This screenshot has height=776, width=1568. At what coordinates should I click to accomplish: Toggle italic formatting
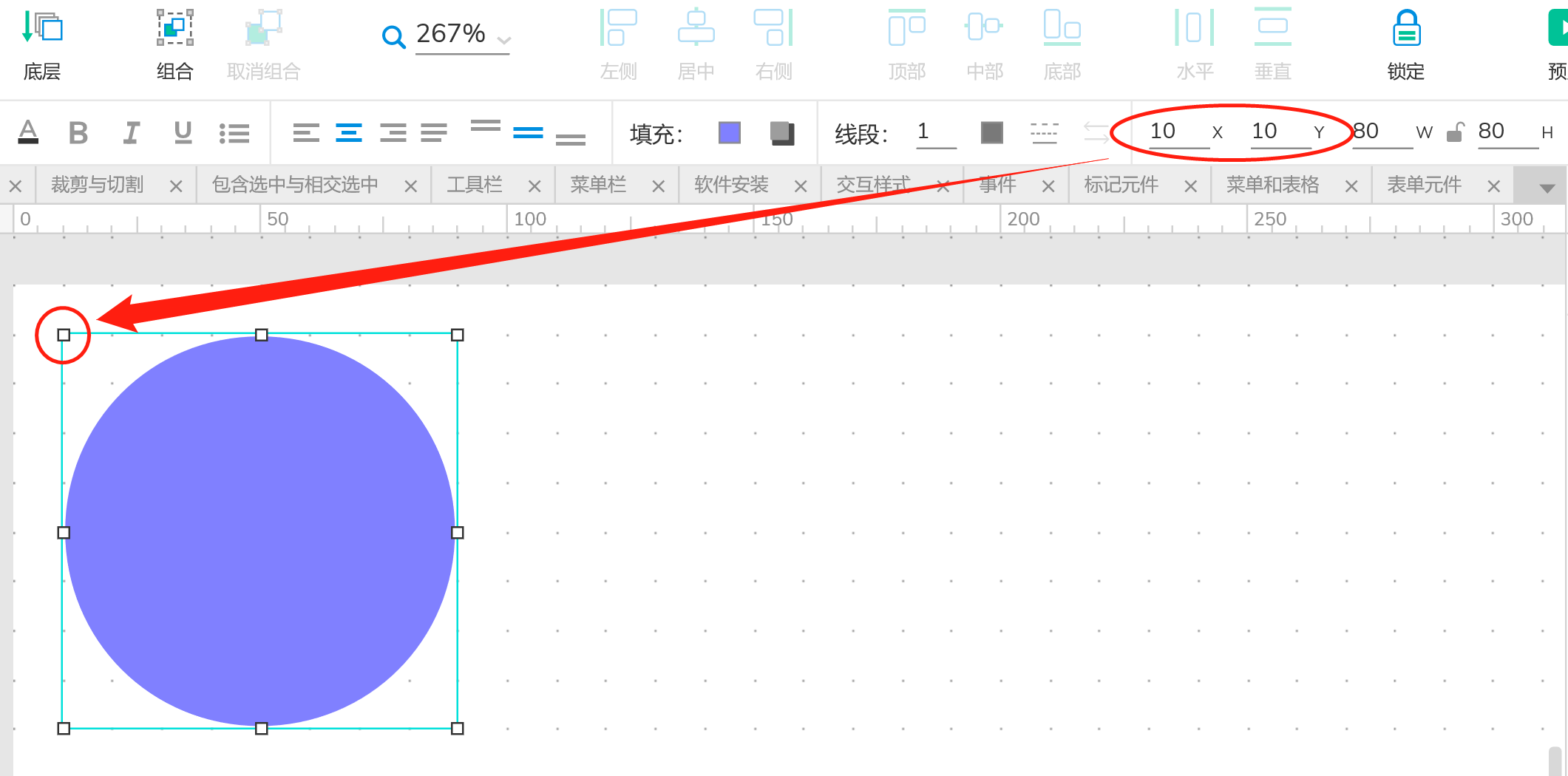pos(131,133)
